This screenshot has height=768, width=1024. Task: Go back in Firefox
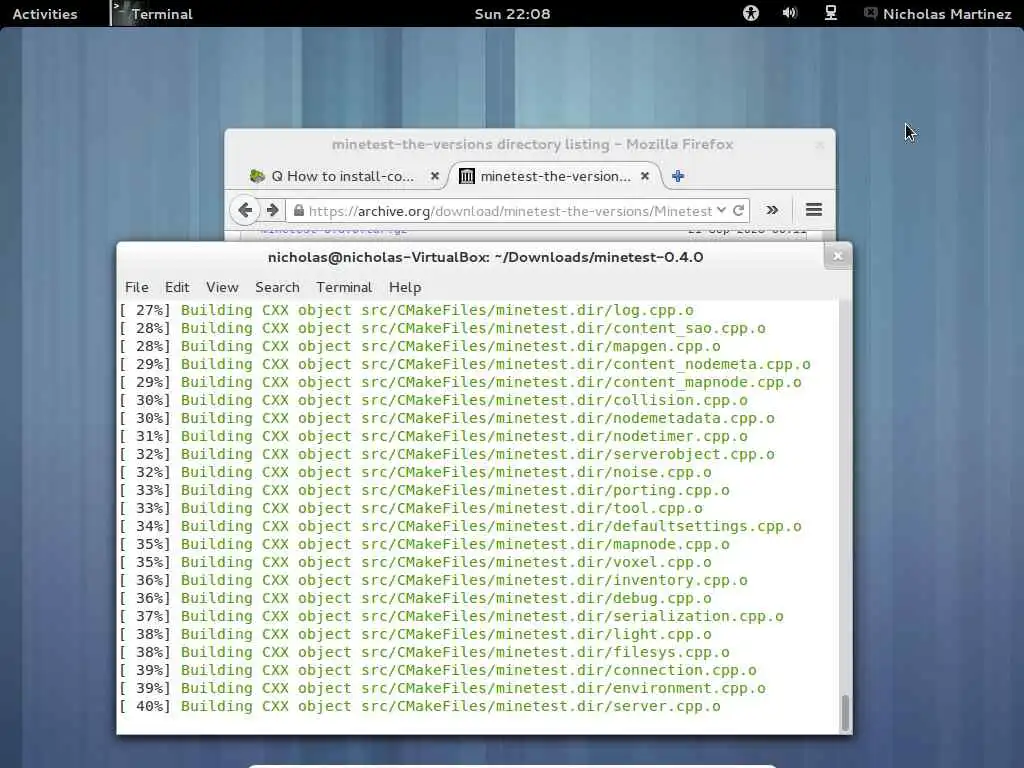point(245,210)
